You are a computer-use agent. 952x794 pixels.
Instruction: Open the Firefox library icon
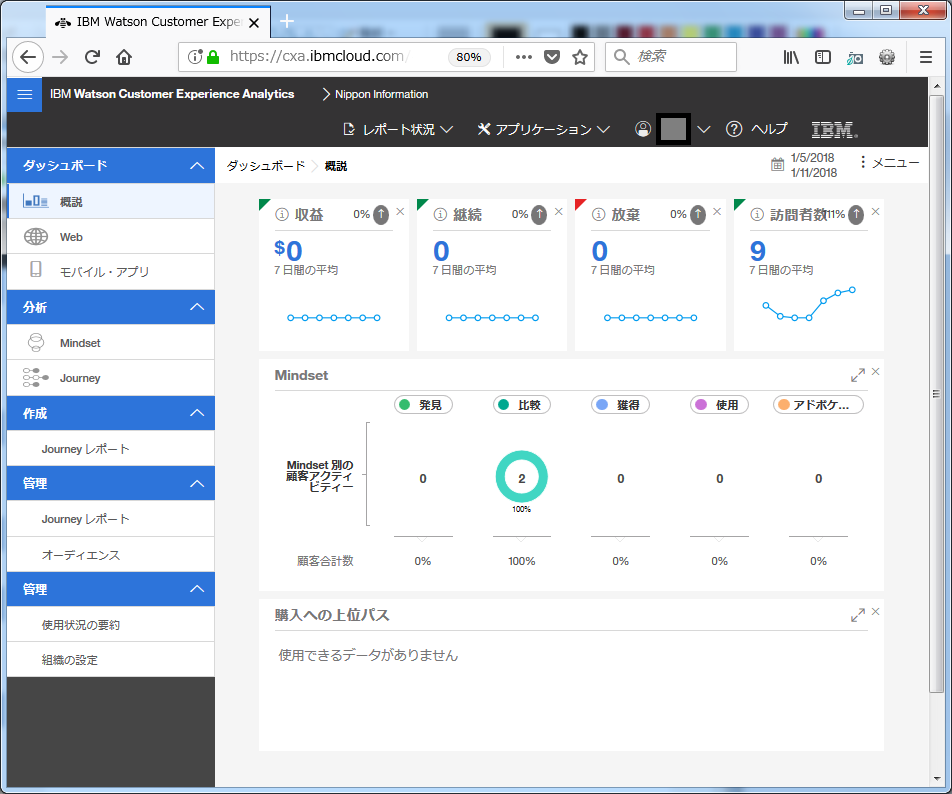790,57
